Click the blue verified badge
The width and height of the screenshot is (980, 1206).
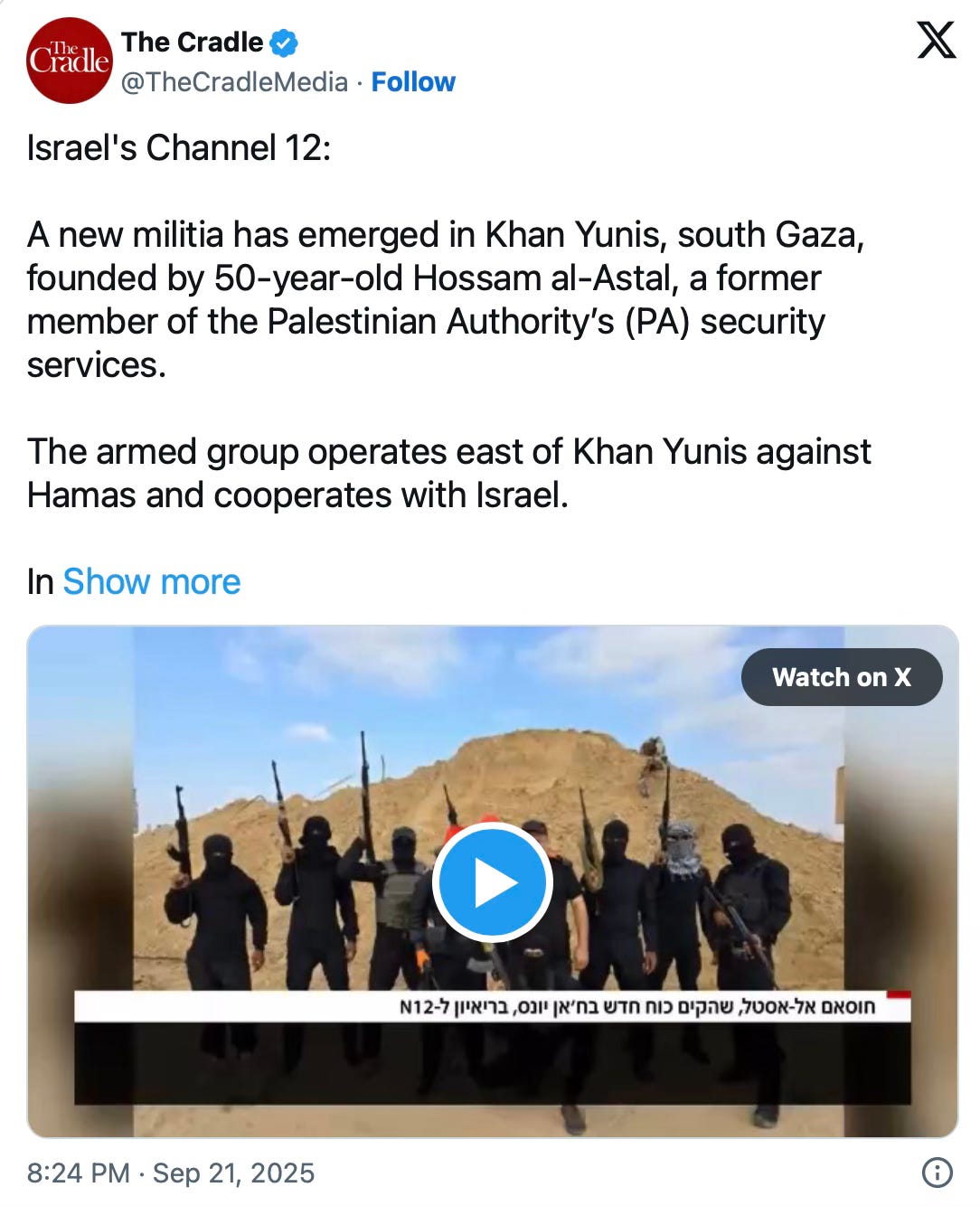tap(284, 42)
